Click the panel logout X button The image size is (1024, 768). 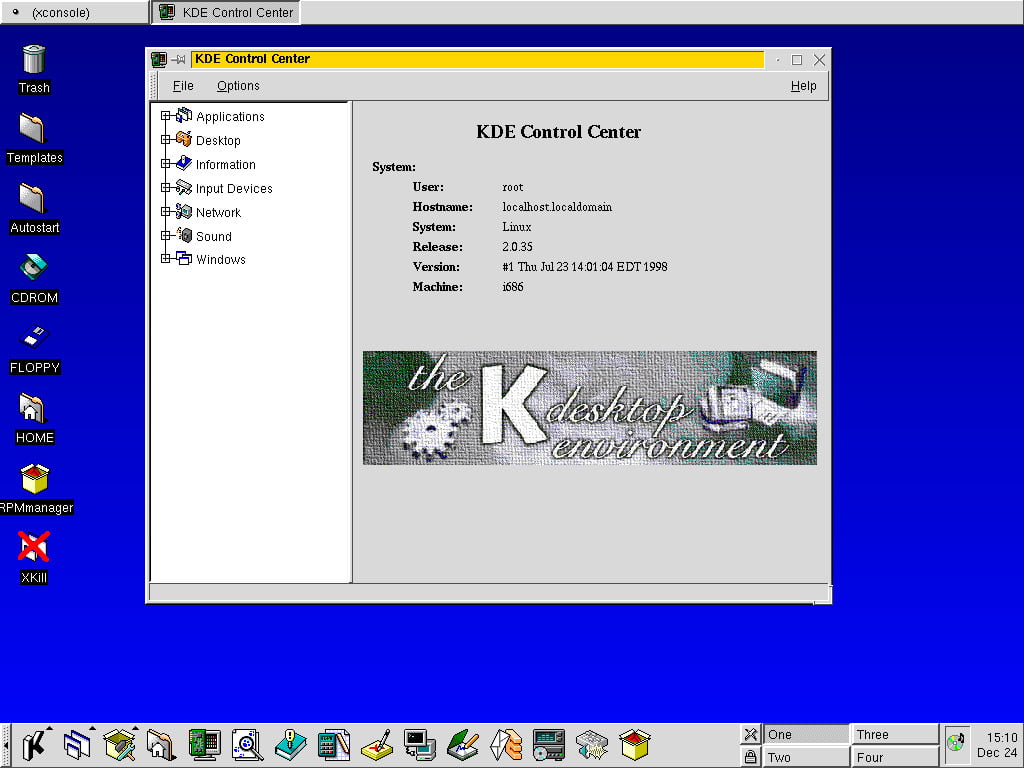pos(750,734)
